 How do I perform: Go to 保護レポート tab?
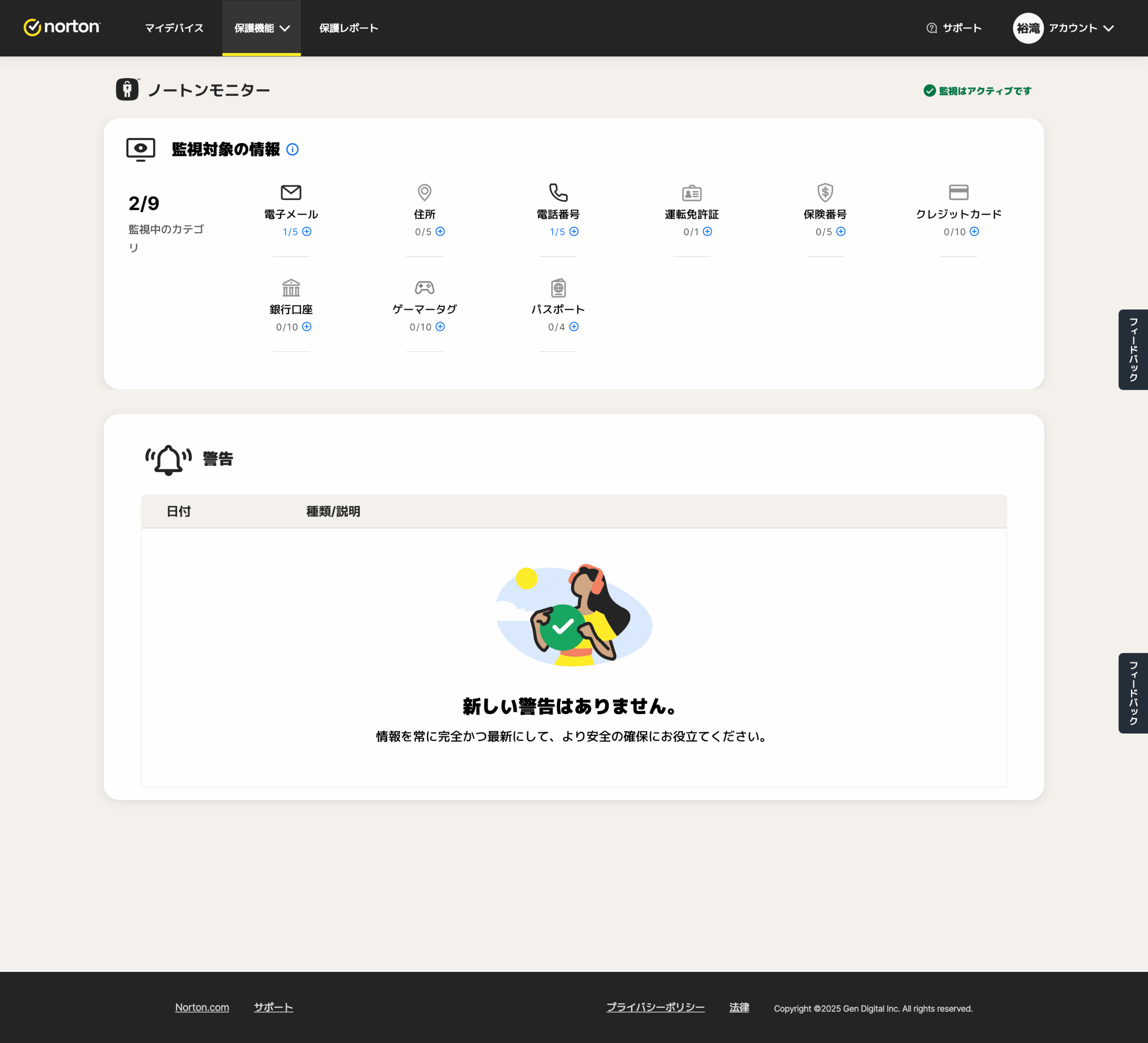pyautogui.click(x=348, y=28)
